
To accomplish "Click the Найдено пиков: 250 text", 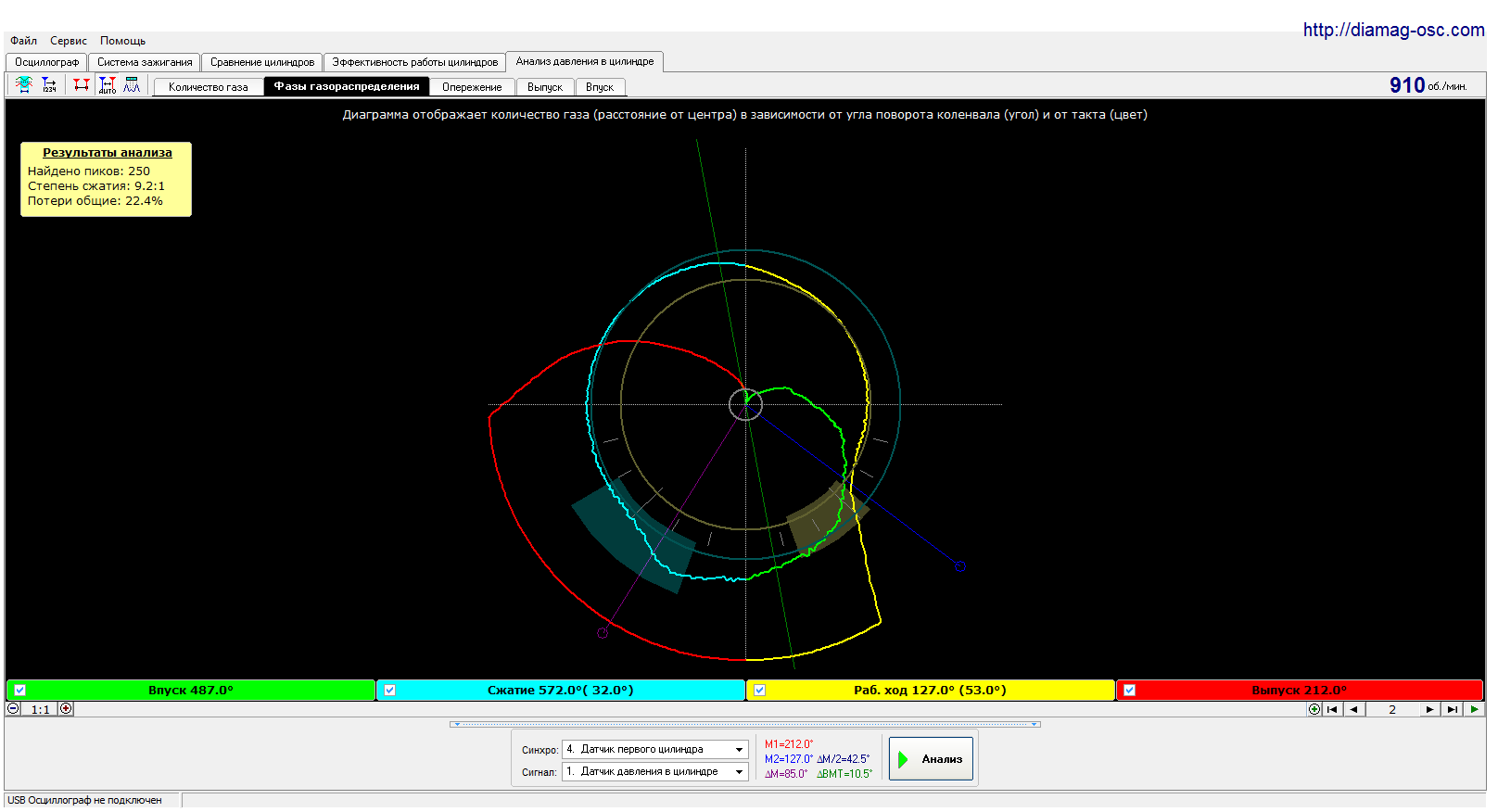I will (x=89, y=171).
